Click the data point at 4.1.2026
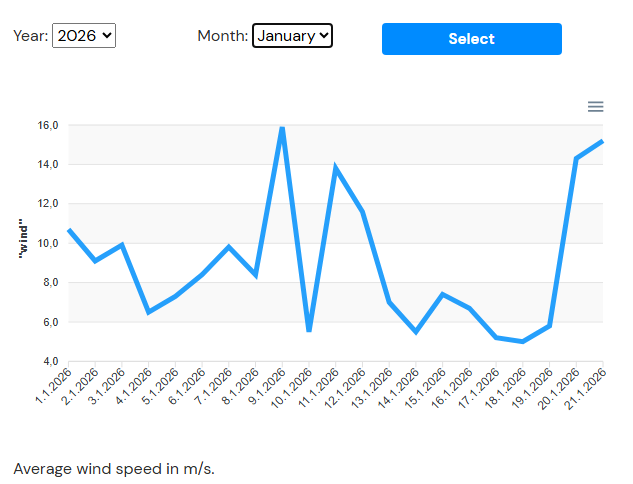 148,312
